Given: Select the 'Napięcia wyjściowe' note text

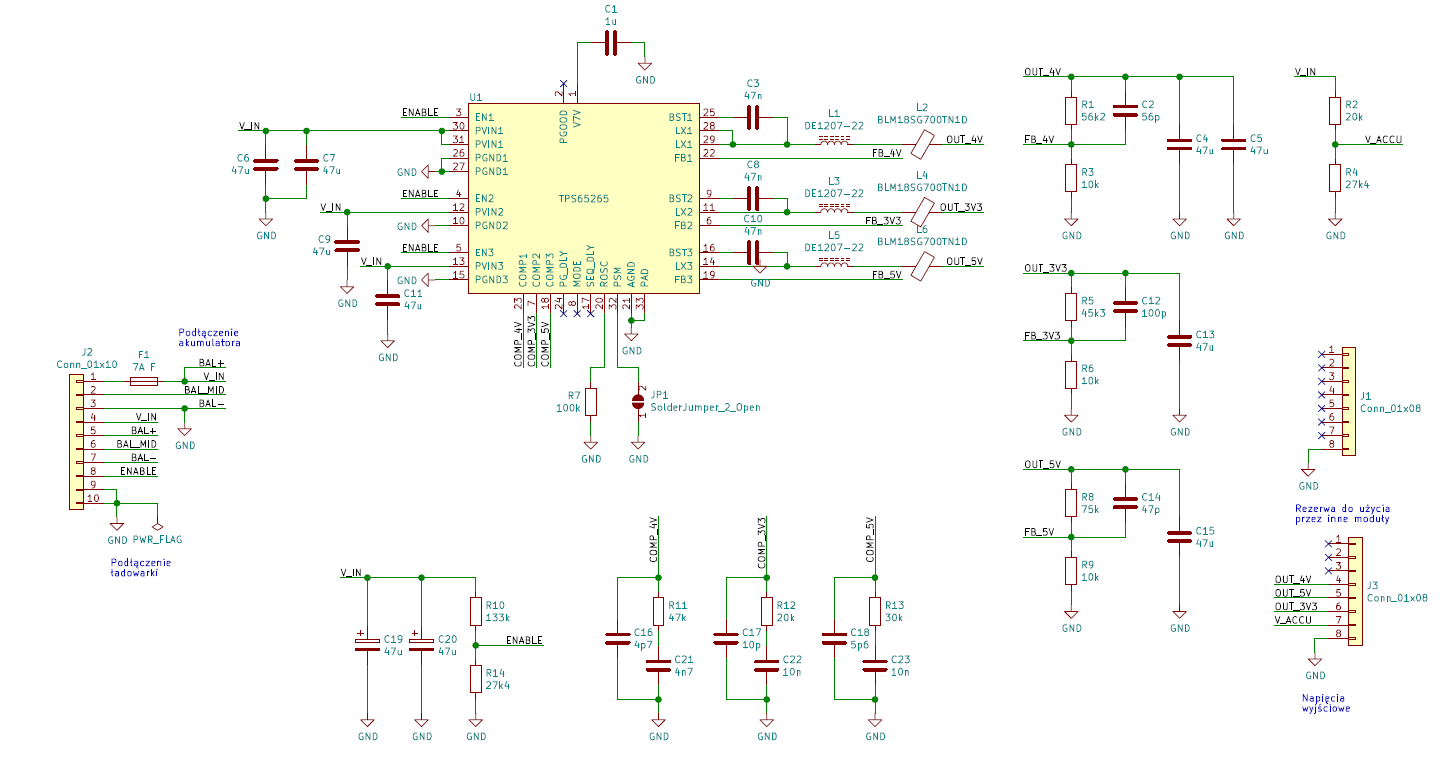Looking at the screenshot, I should (x=1326, y=703).
